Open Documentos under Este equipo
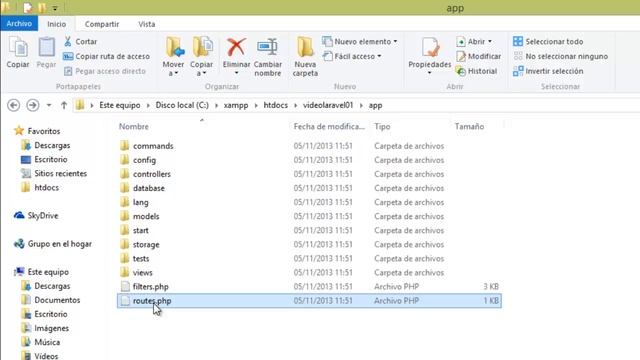Viewport: 640px width, 360px height. (57, 300)
